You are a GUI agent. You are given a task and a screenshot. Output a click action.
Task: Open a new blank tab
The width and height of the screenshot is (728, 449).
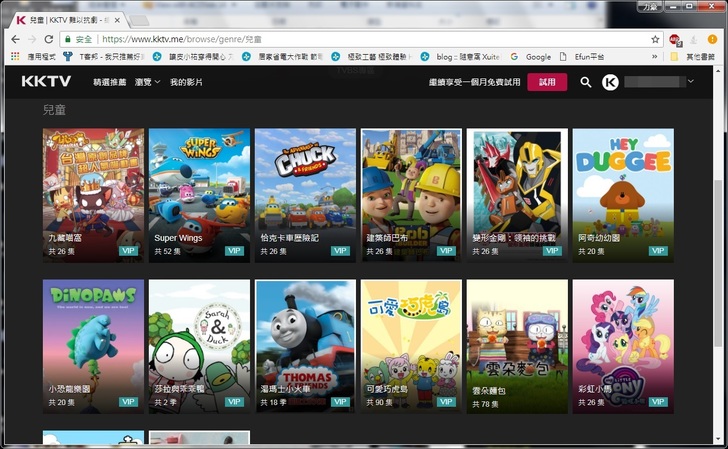pyautogui.click(x=139, y=20)
